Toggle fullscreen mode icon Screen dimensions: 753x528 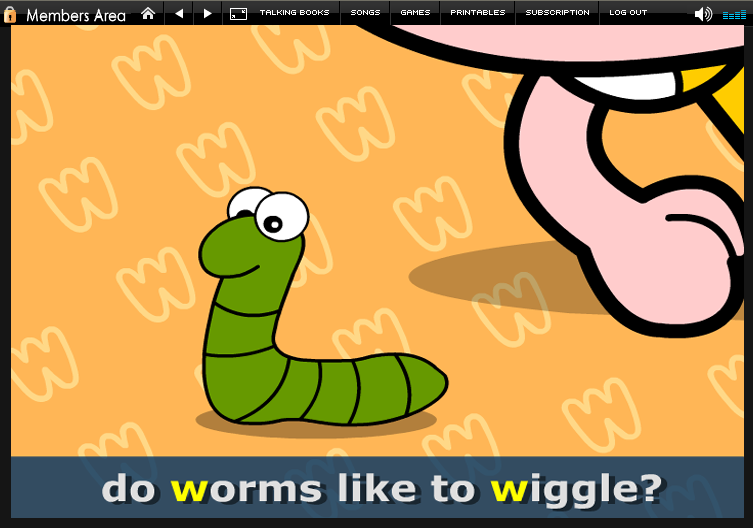[x=238, y=14]
